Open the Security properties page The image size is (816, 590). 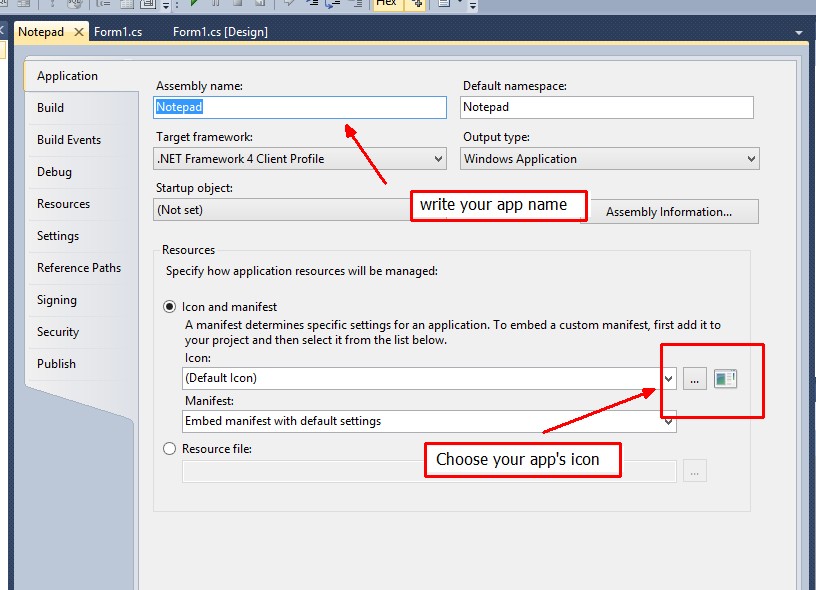(82, 331)
